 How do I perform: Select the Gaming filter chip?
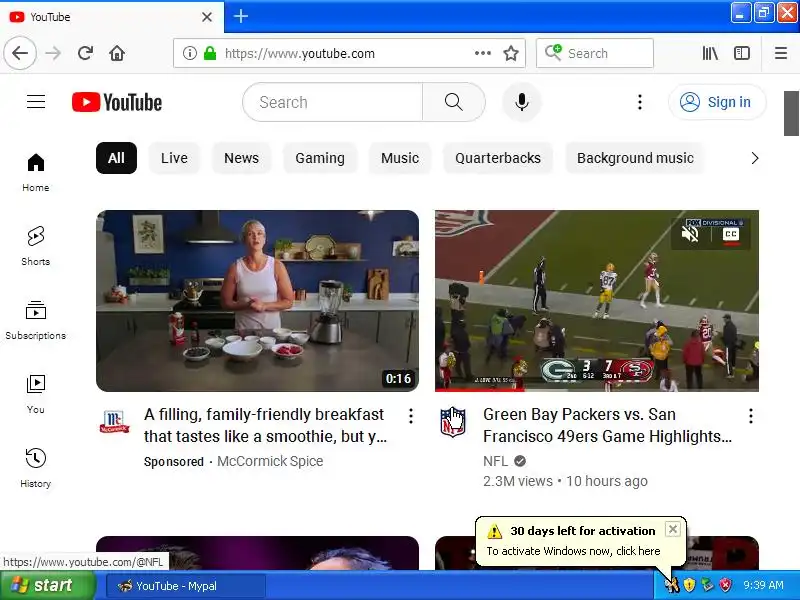coord(320,158)
